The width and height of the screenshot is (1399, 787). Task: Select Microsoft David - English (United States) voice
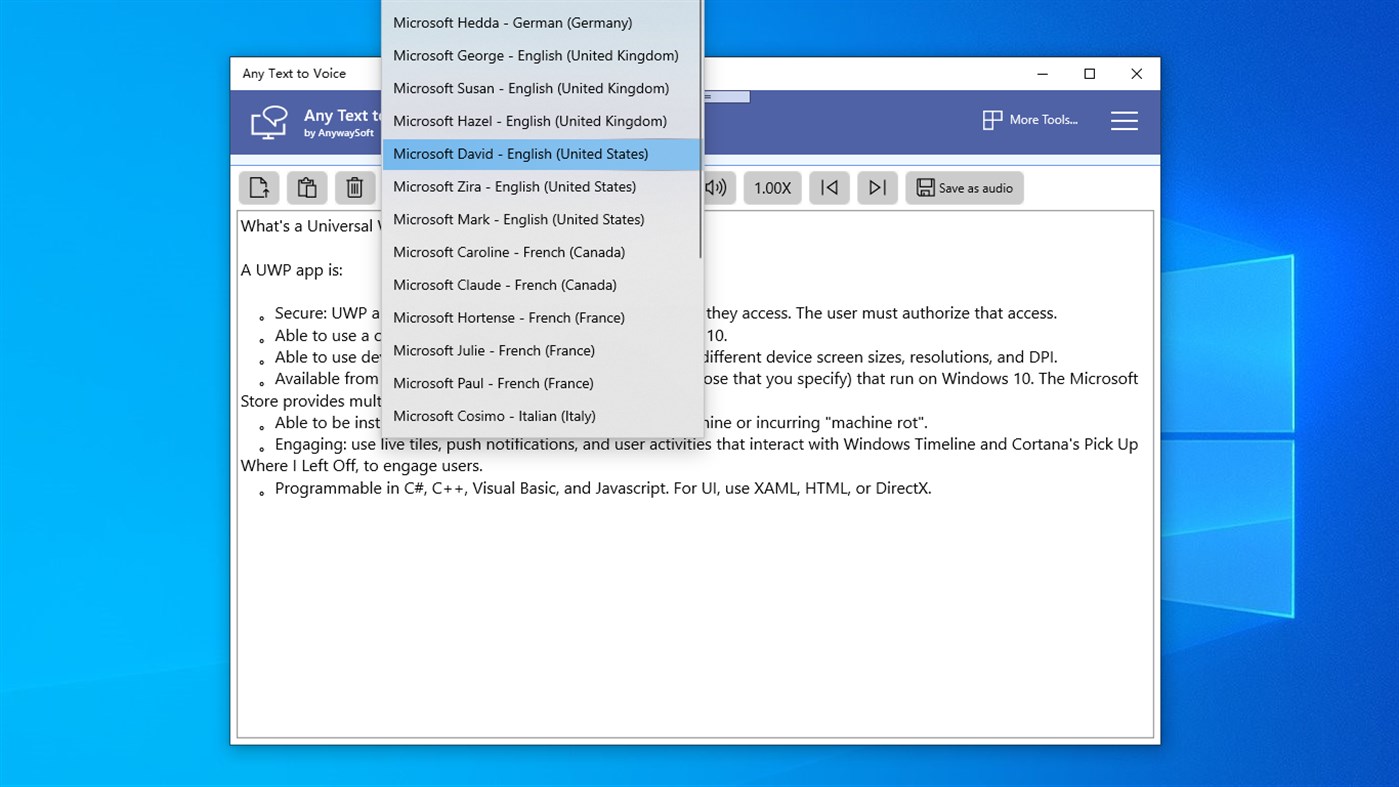click(x=520, y=154)
